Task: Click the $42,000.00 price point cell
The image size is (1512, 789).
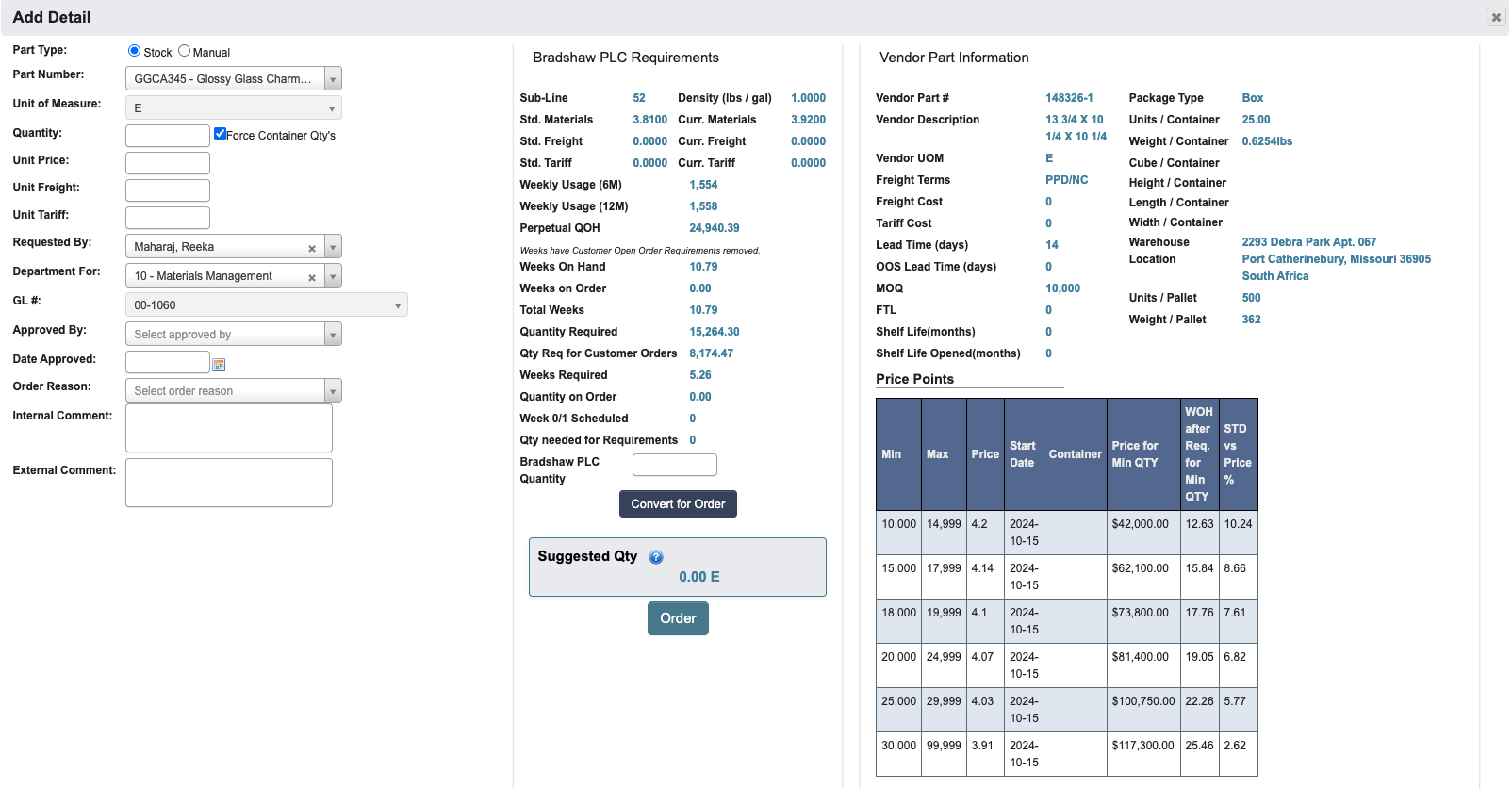Action: click(1143, 533)
